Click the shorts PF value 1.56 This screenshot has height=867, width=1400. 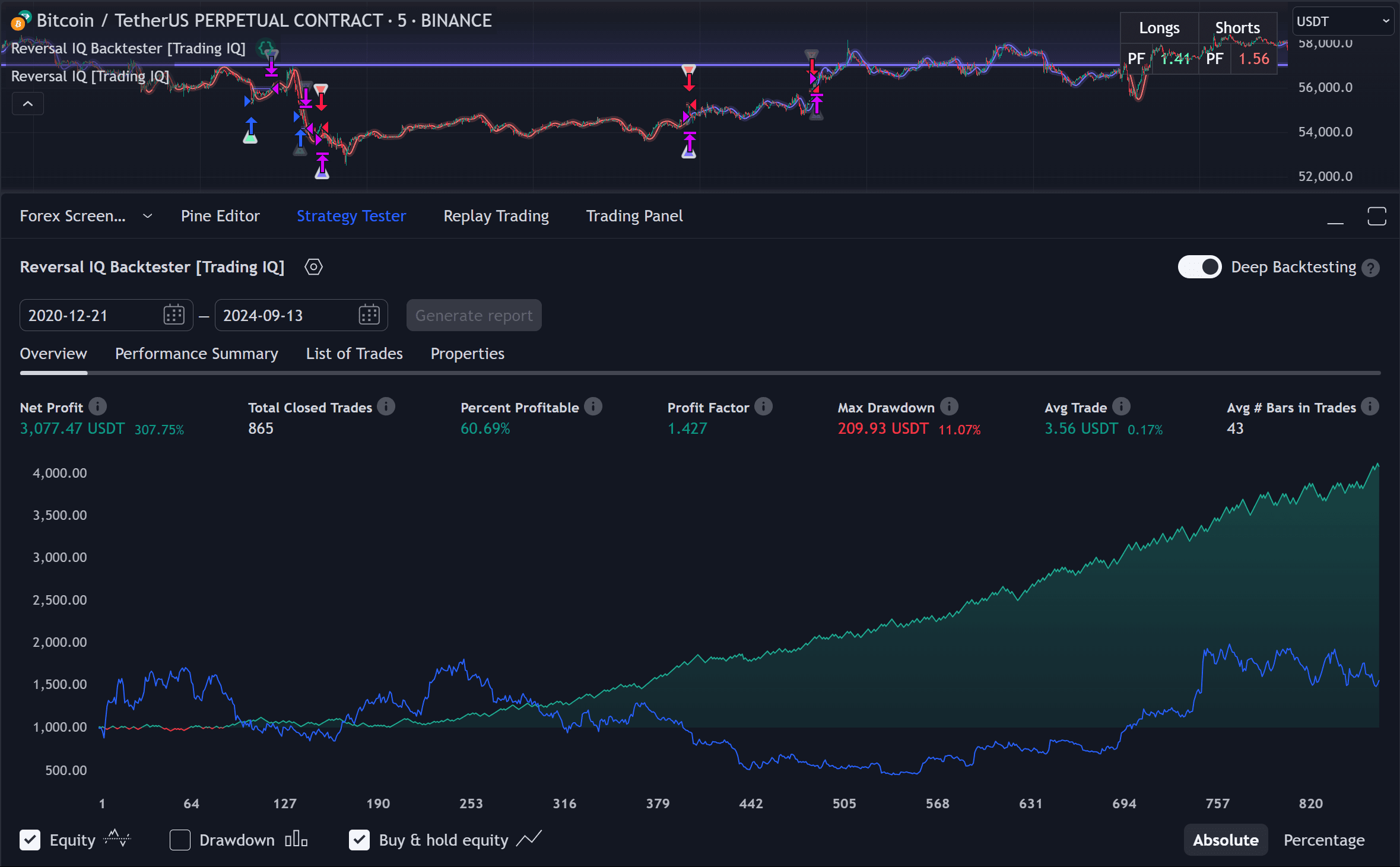click(x=1254, y=59)
